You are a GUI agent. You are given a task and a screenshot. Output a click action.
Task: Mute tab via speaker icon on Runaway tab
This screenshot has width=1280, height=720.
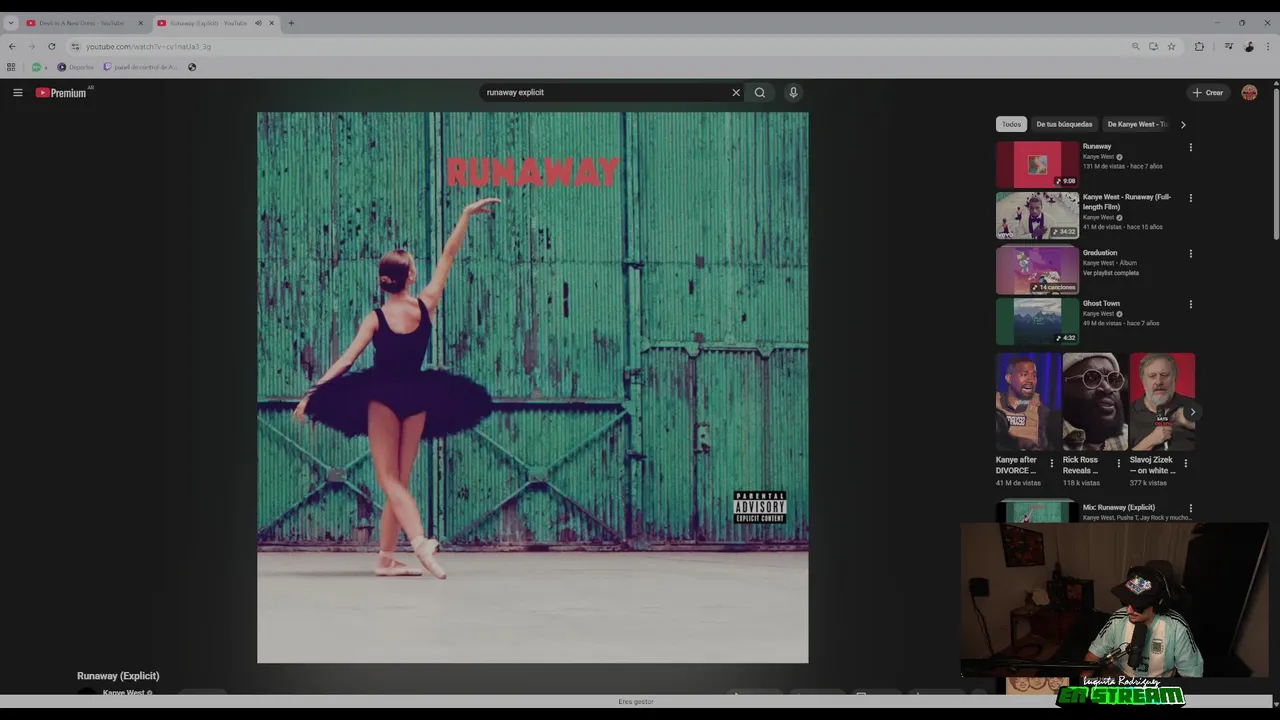pyautogui.click(x=258, y=23)
